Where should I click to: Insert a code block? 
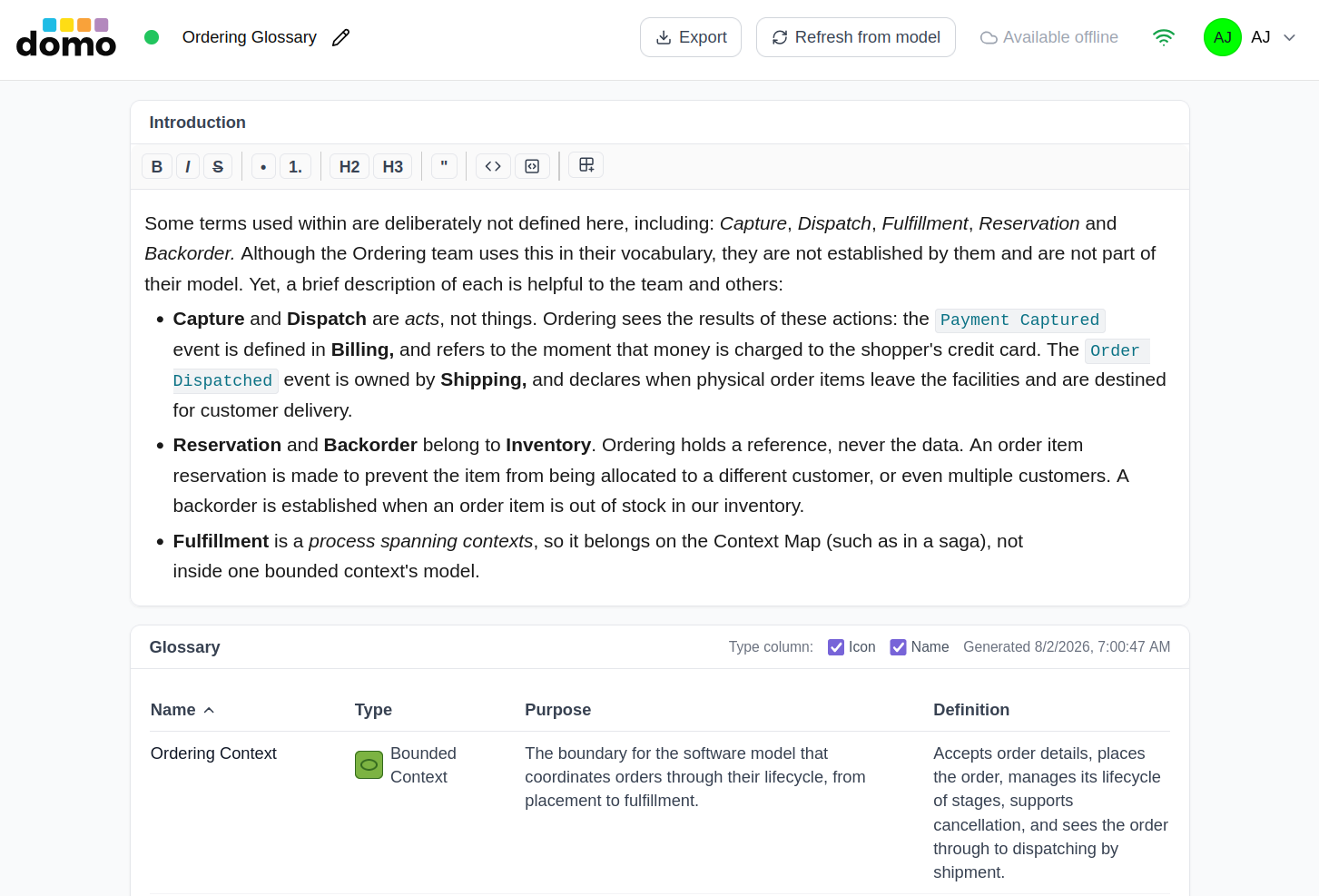532,166
